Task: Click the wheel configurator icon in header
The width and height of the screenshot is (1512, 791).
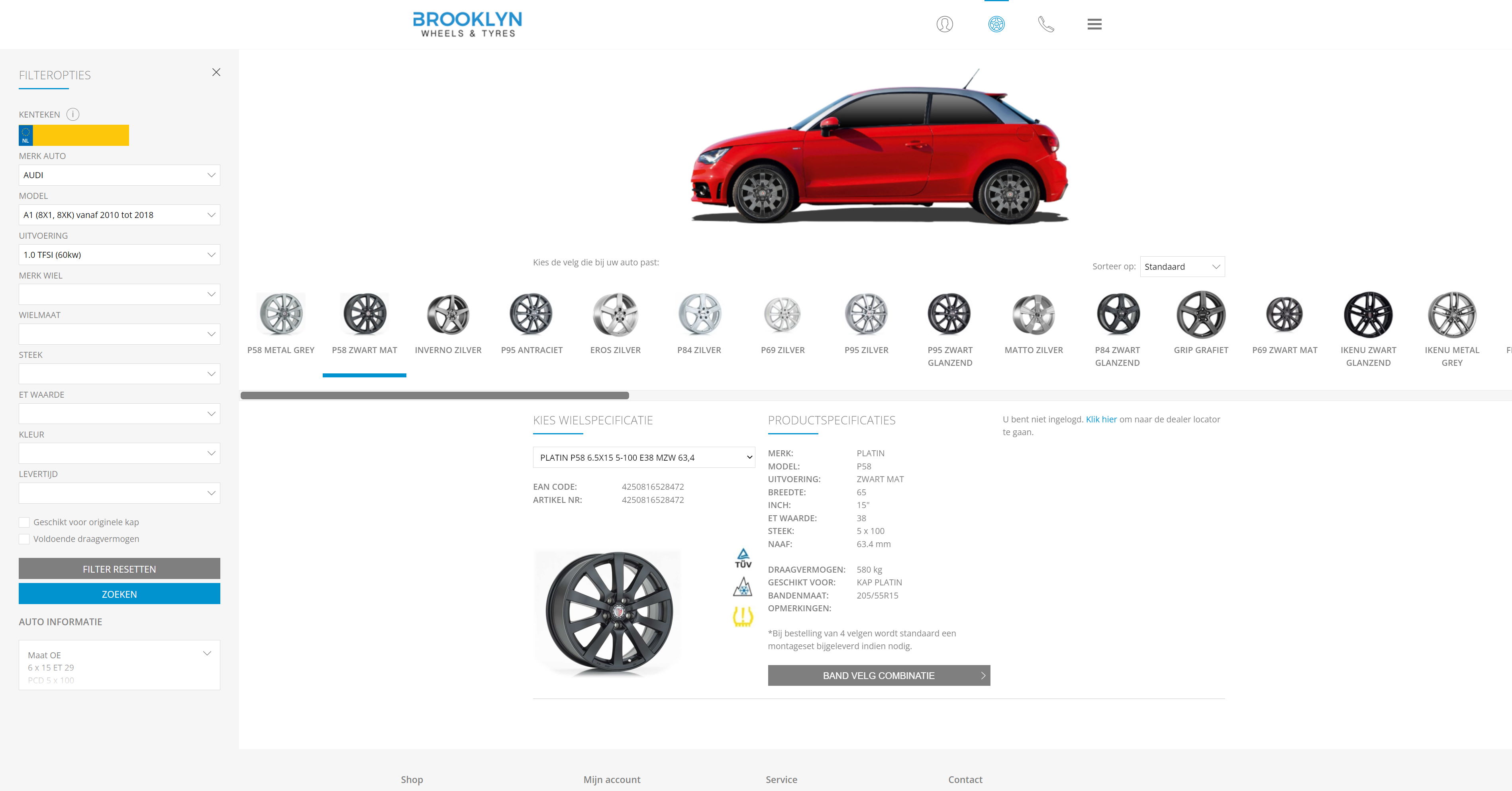Action: click(996, 24)
